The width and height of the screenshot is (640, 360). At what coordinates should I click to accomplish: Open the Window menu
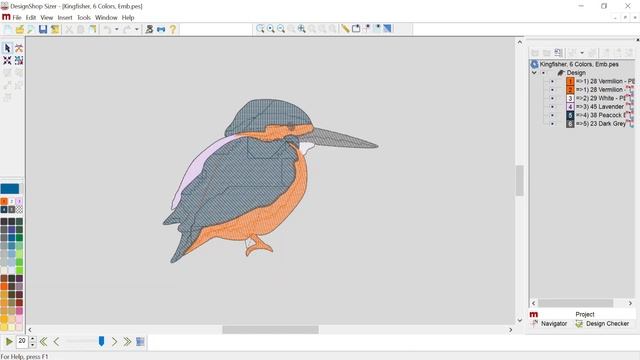106,18
